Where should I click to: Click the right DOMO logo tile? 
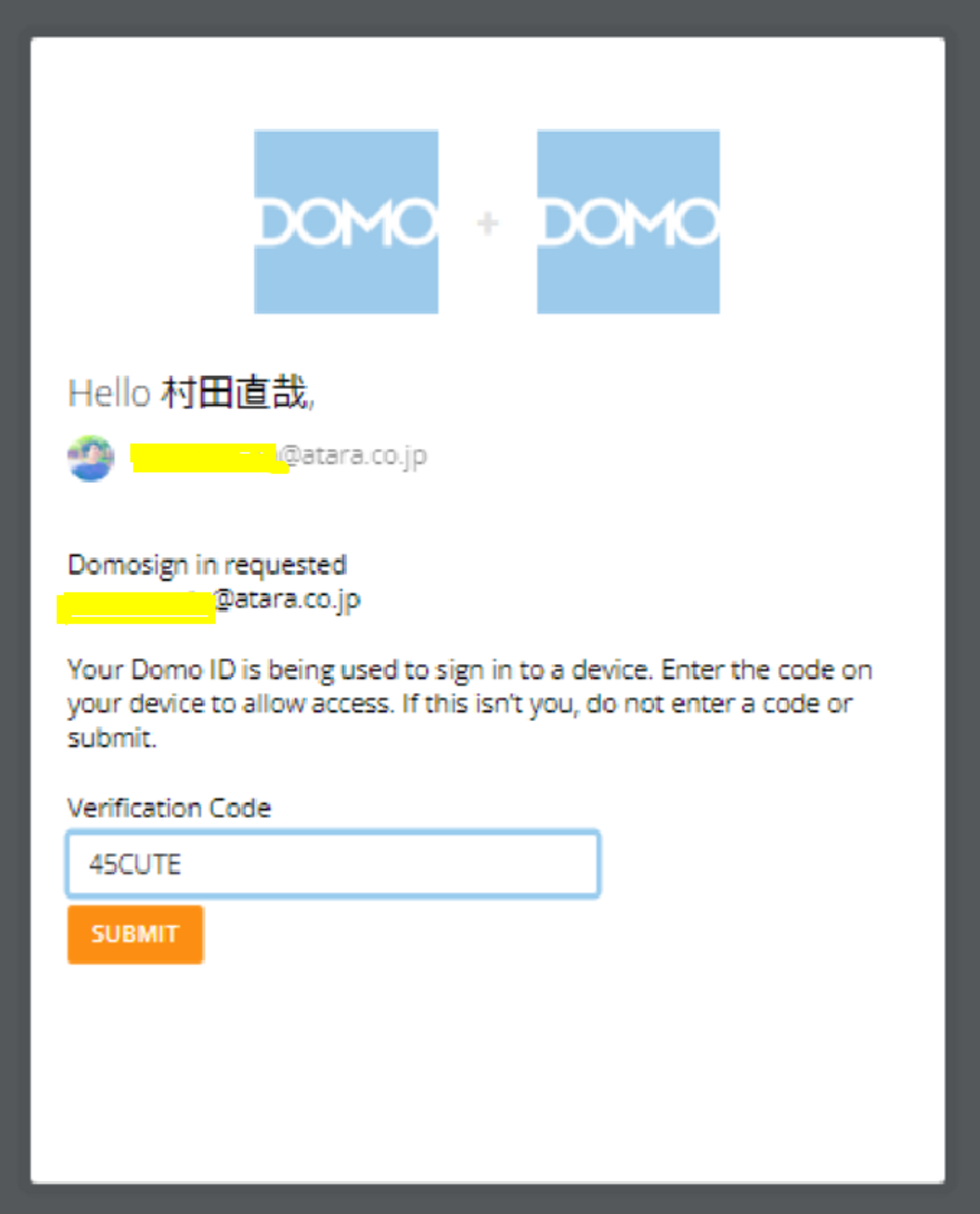click(x=628, y=222)
